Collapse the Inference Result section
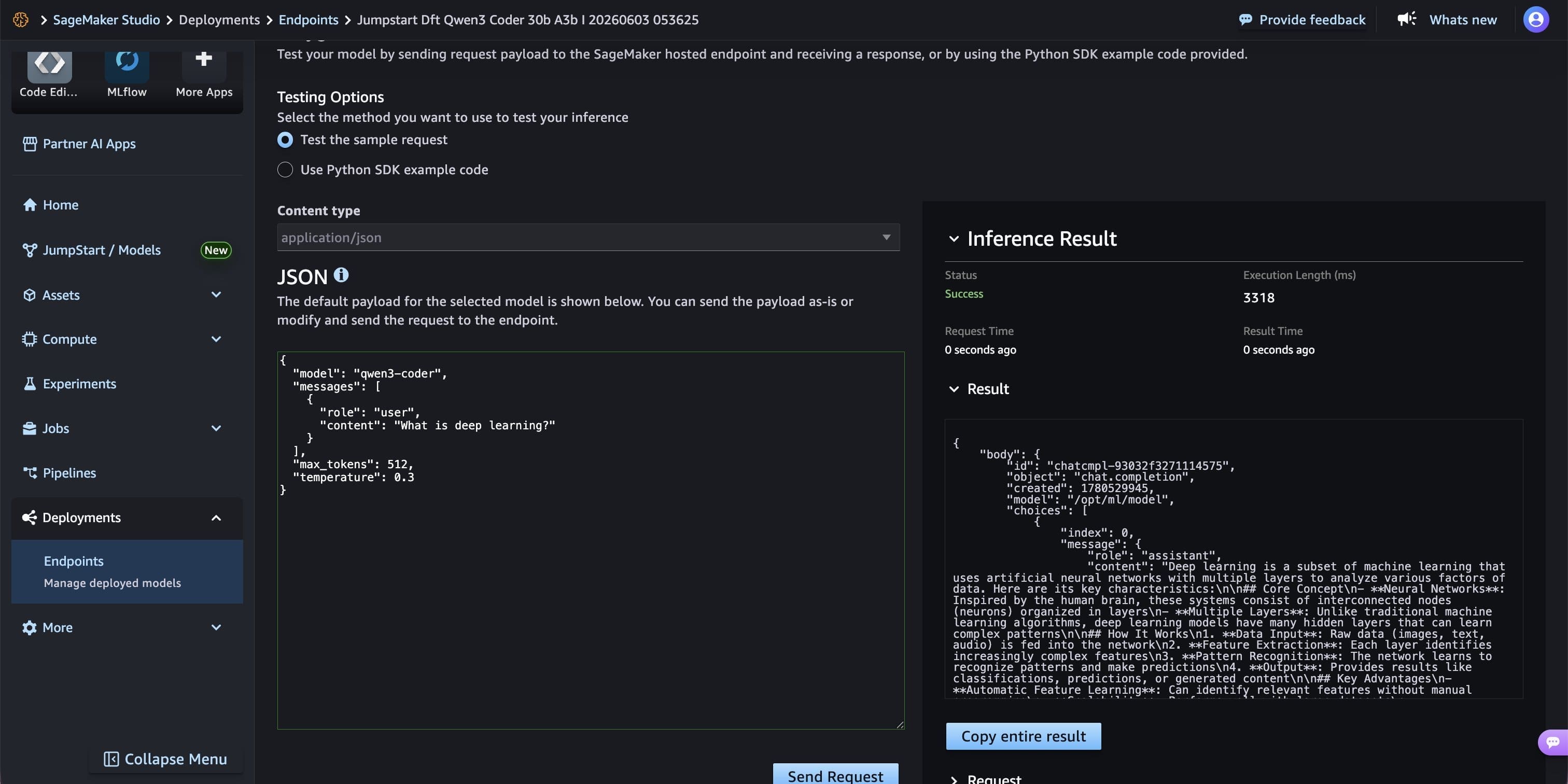Screen dimensions: 1568x784 954,239
